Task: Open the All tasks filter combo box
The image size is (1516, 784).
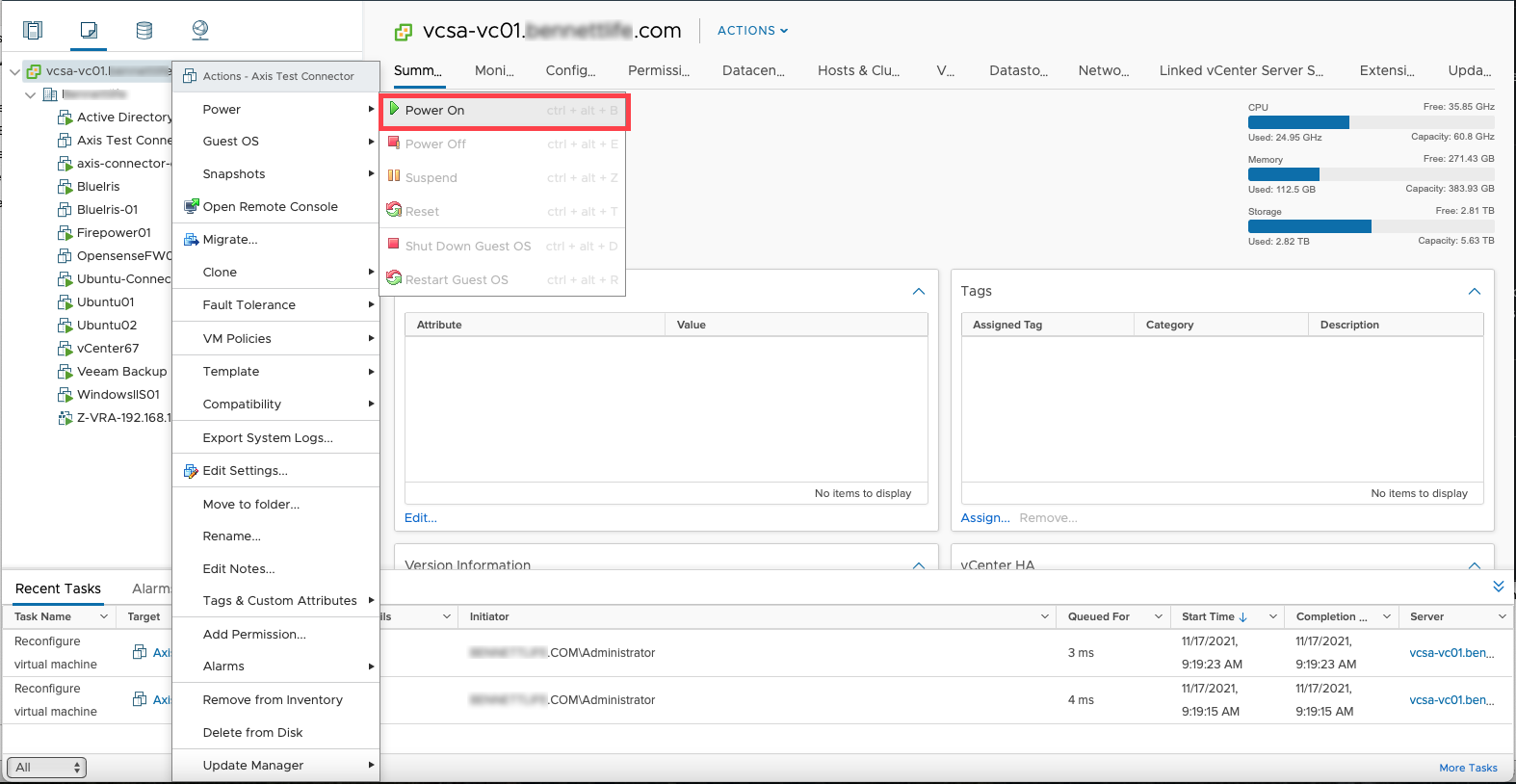Action: 46,768
